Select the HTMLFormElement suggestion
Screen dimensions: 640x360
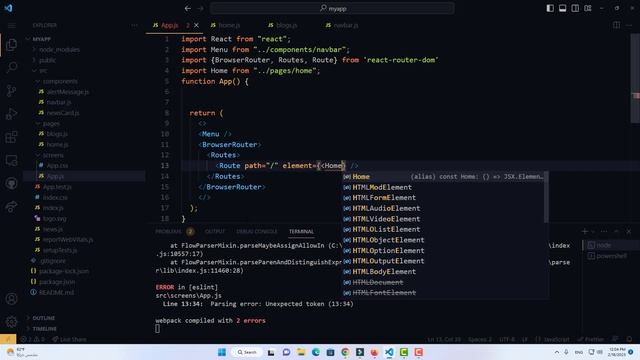point(443,198)
